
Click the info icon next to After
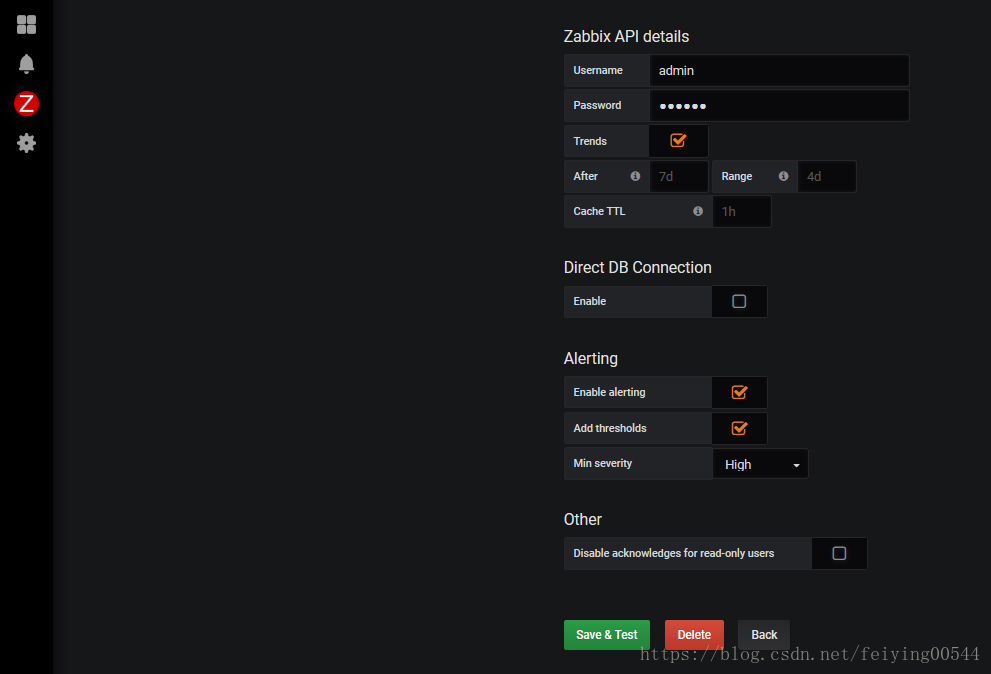click(635, 176)
